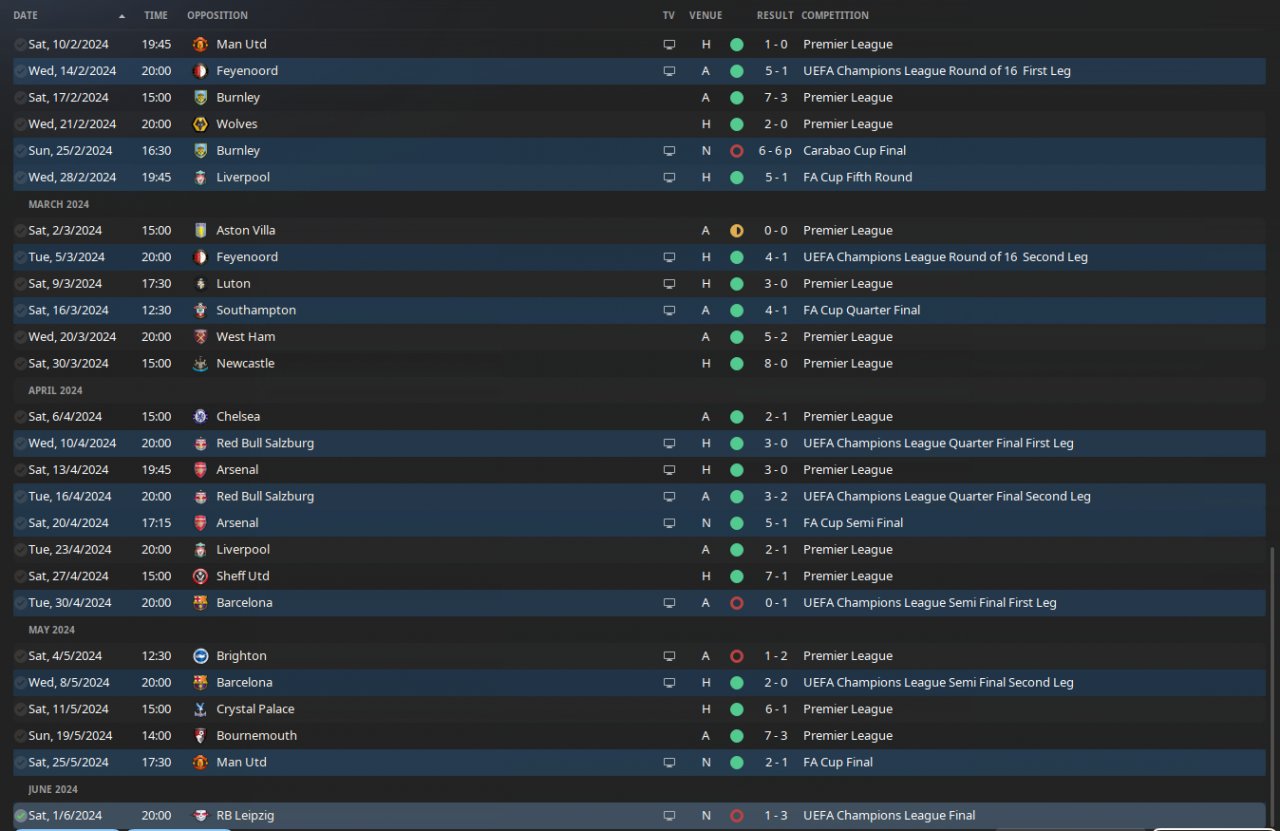Open the Man Utd FA Cup Final opponent link
Screen dimensions: 1280x831
[241, 762]
